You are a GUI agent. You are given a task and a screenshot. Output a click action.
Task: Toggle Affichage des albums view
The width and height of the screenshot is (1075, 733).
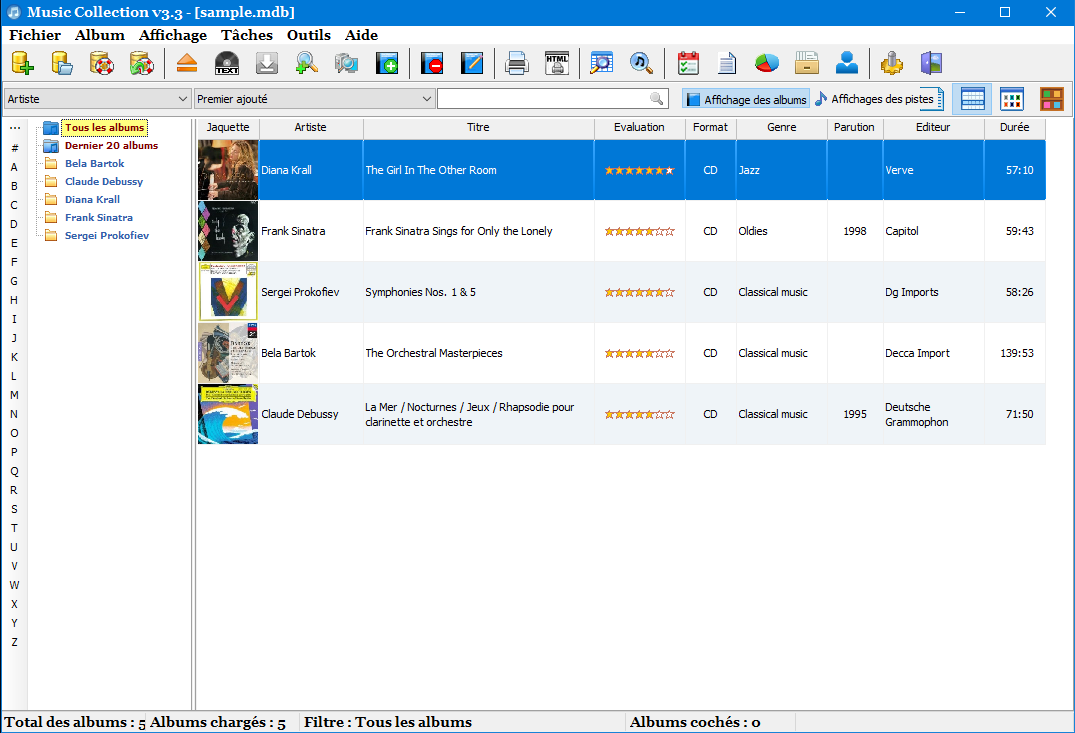(746, 99)
